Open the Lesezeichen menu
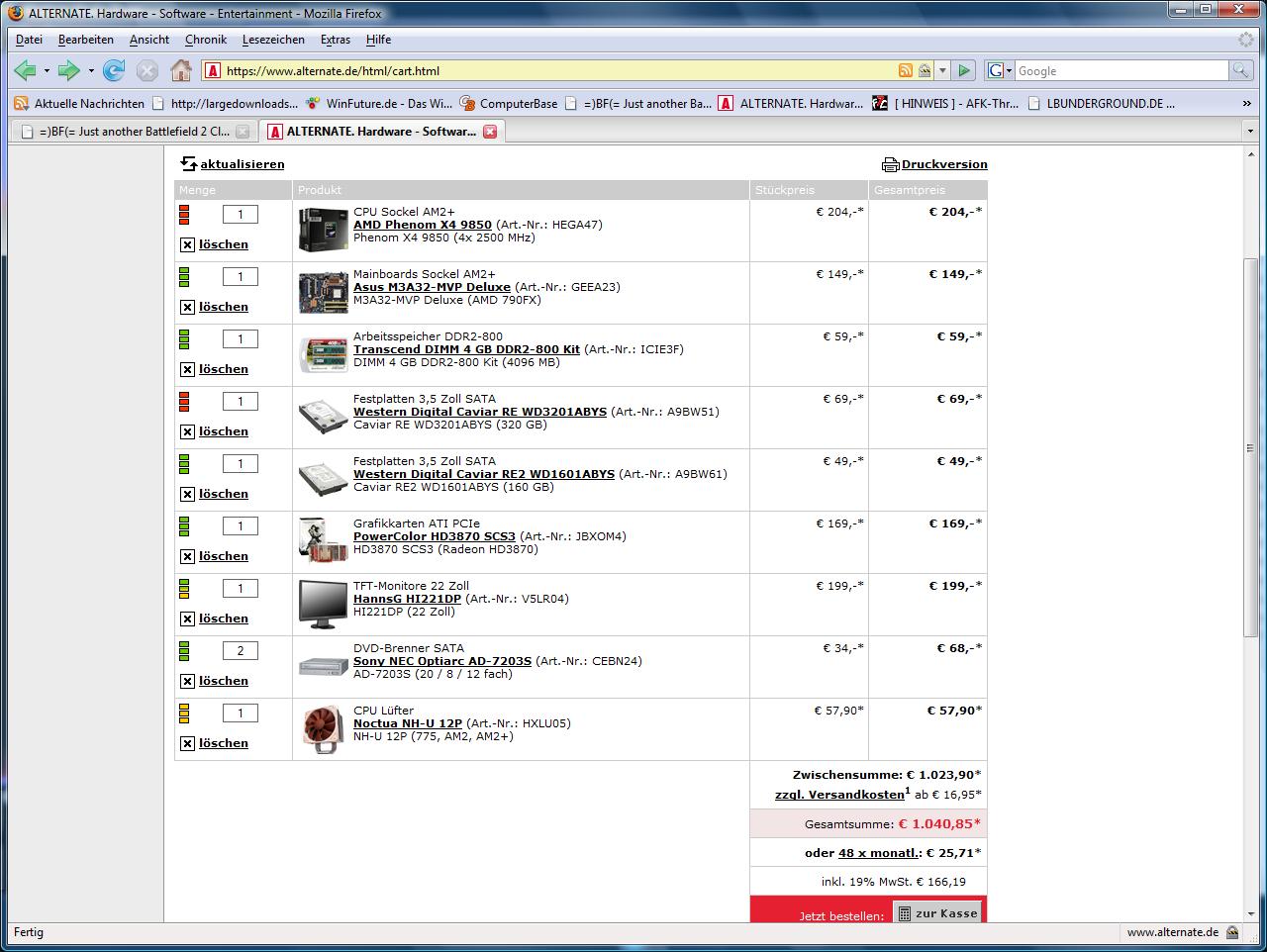 (273, 40)
